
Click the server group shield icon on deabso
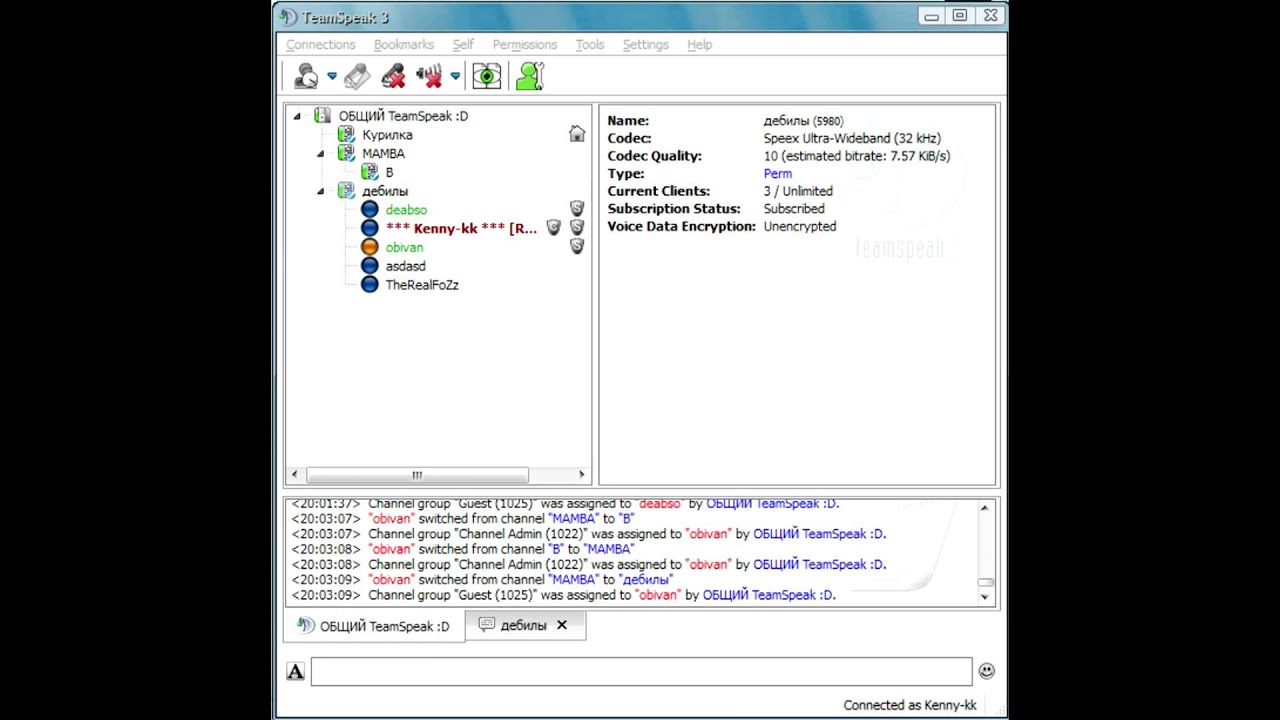click(577, 208)
